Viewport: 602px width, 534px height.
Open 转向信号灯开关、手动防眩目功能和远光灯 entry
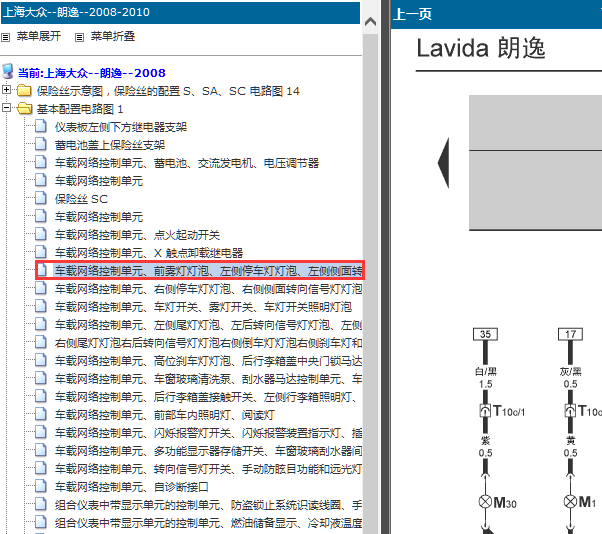click(208, 469)
